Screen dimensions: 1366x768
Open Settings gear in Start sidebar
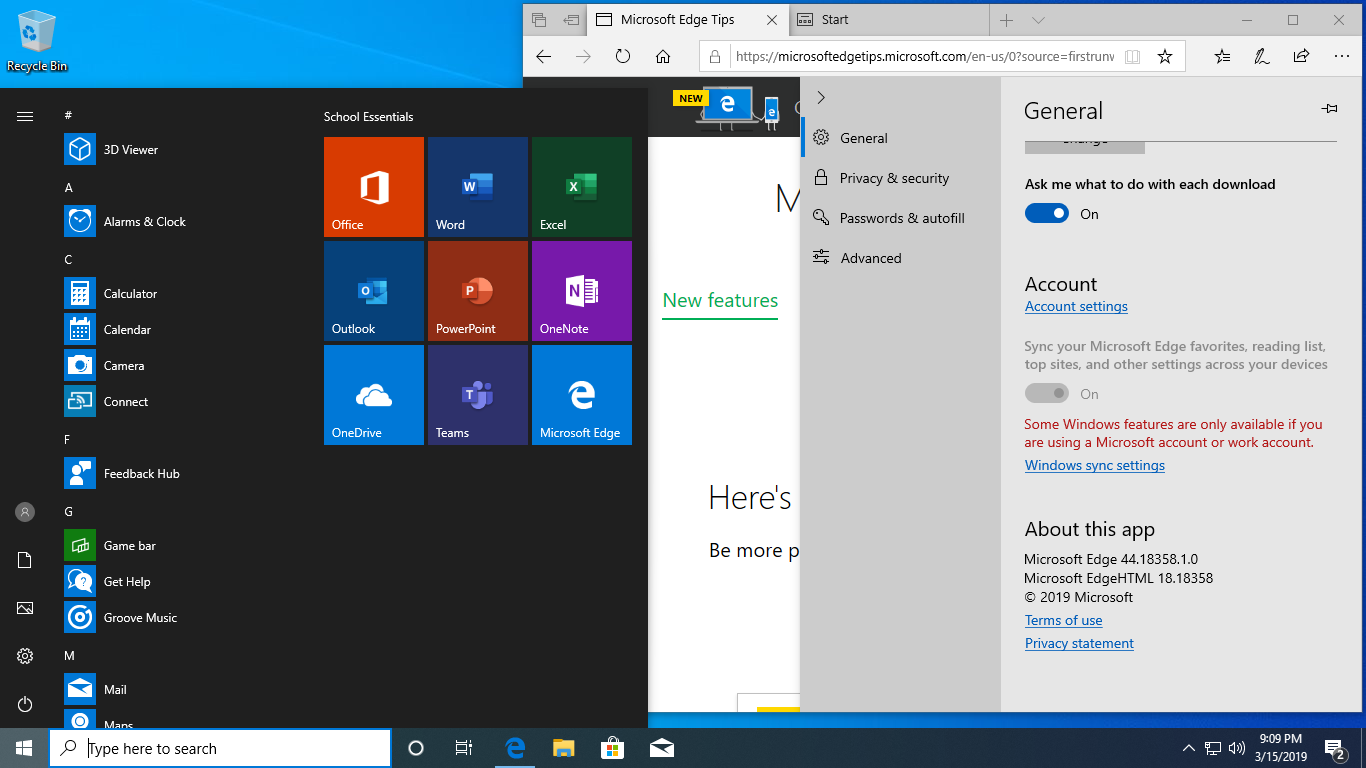pos(25,656)
